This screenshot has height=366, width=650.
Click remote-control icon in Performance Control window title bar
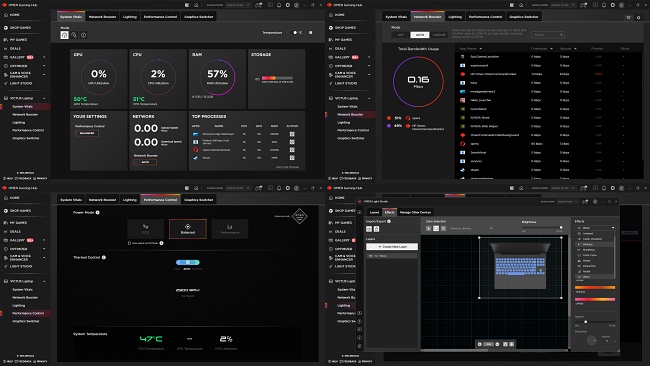point(259,188)
